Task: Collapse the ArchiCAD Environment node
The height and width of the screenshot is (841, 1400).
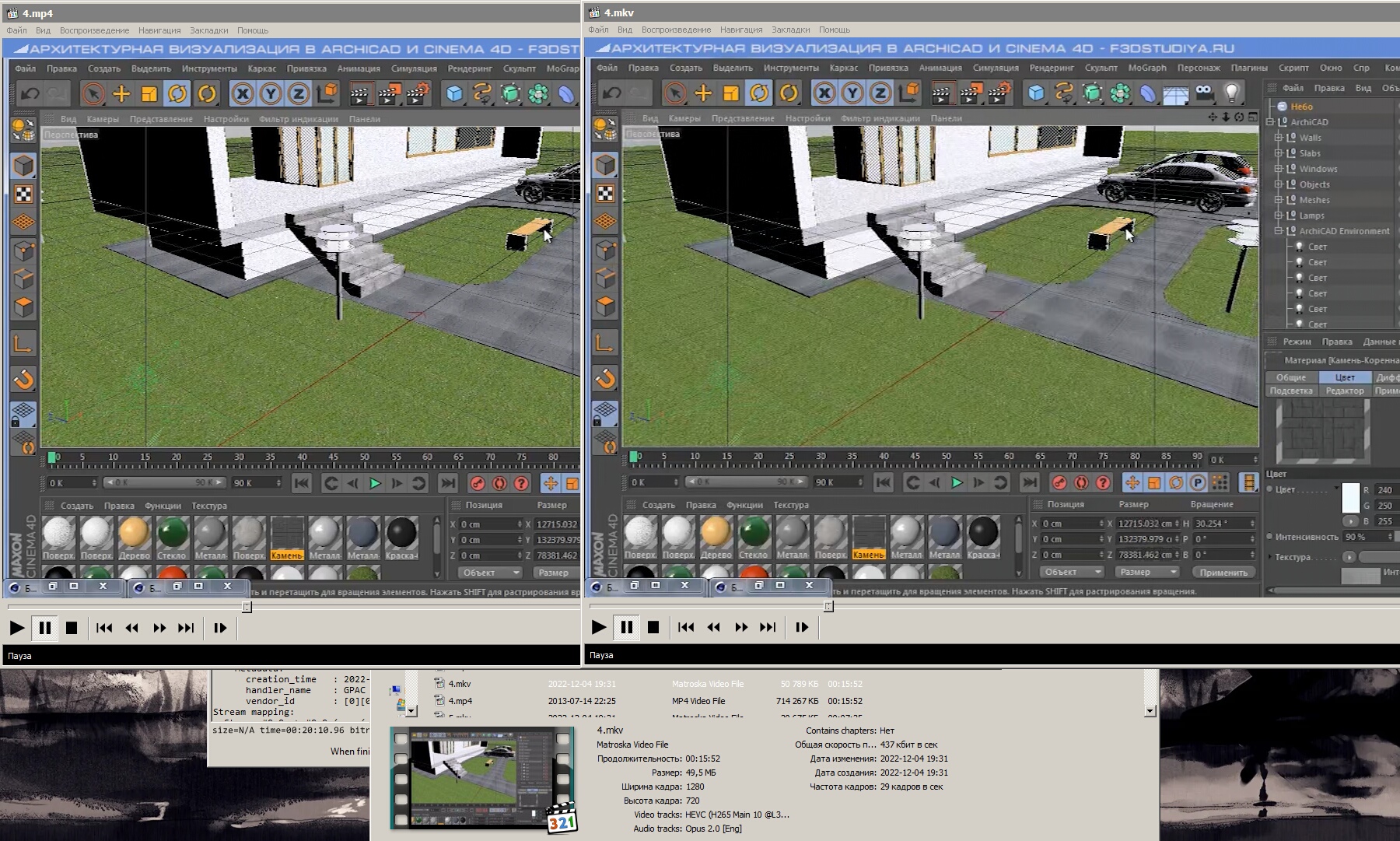Action: pyautogui.click(x=1278, y=231)
